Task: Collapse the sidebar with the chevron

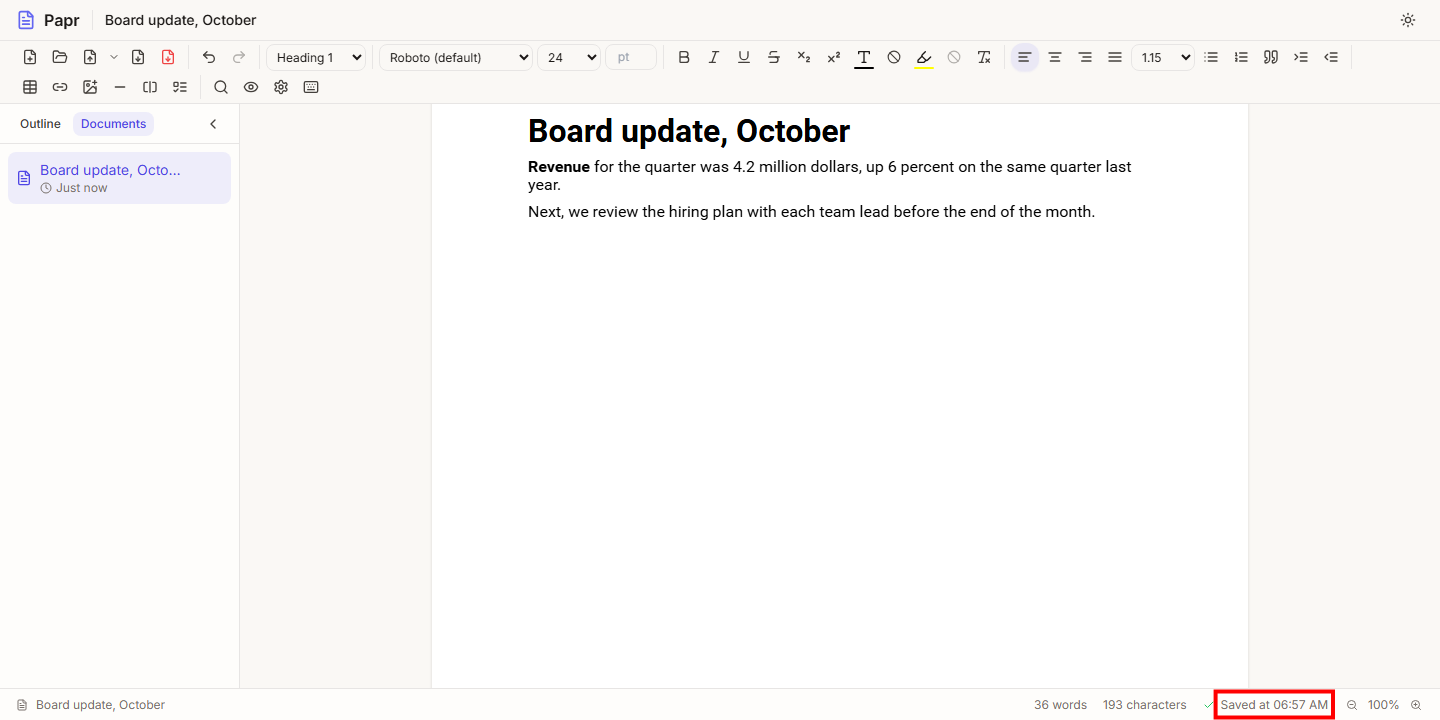Action: click(x=213, y=124)
